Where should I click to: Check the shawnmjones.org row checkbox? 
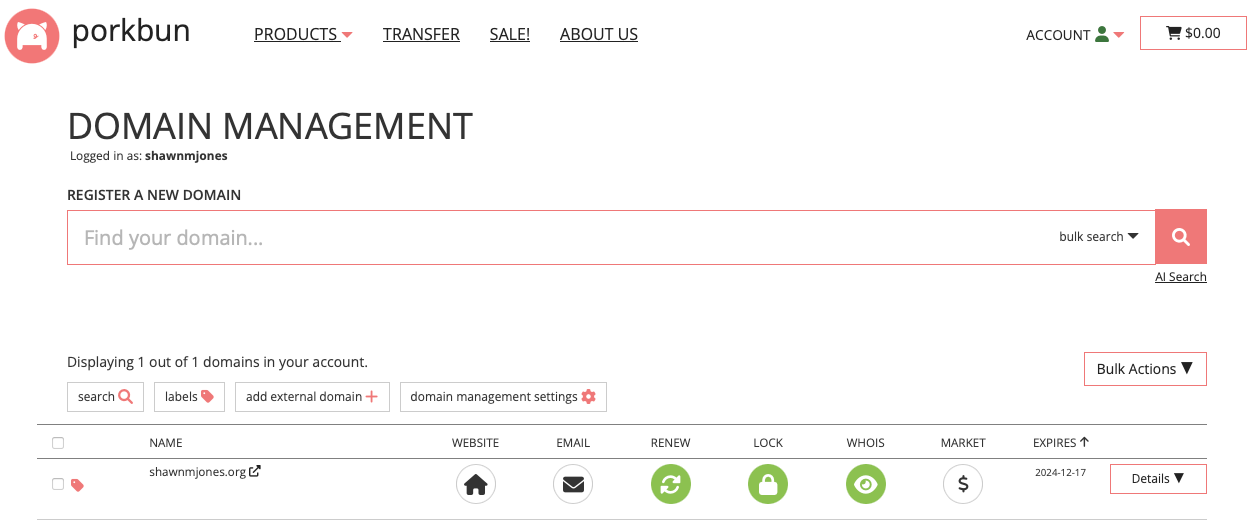pyautogui.click(x=58, y=484)
